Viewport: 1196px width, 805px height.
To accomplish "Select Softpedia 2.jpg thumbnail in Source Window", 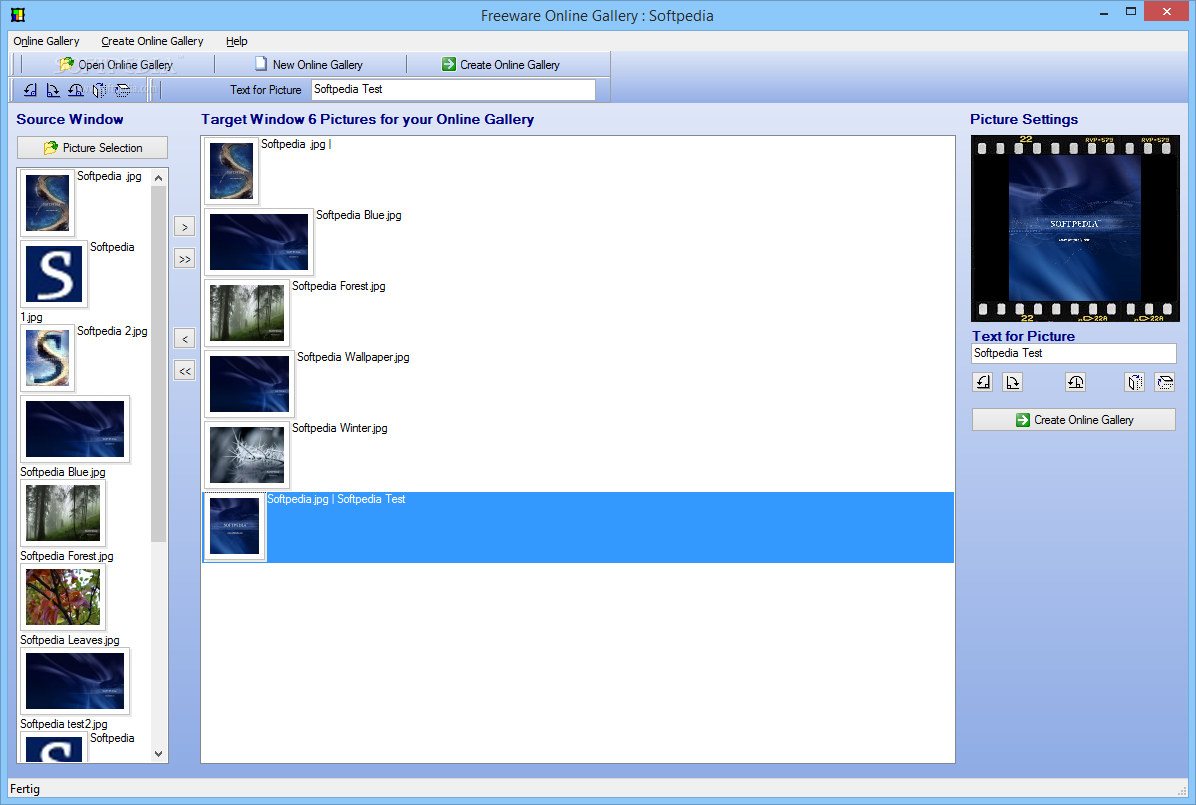I will point(47,358).
